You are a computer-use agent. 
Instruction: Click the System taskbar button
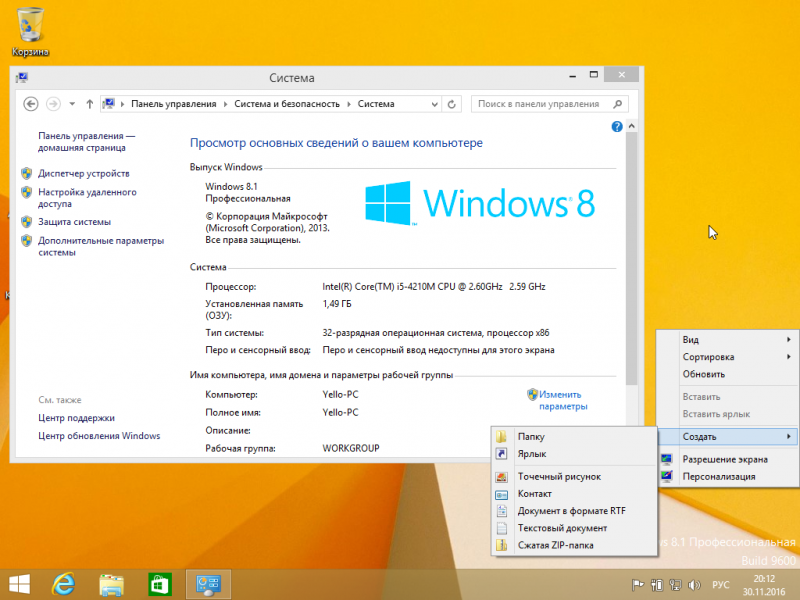(208, 585)
